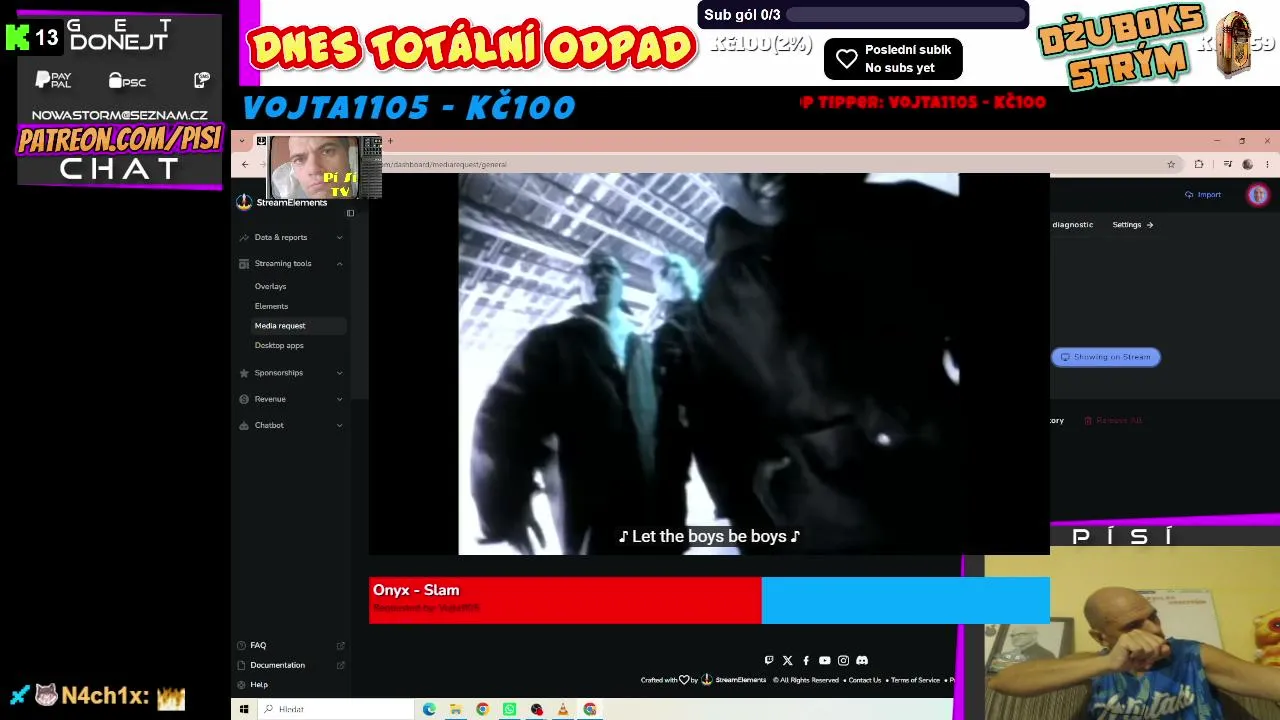The height and width of the screenshot is (720, 1280).
Task: Click the Data & reports chart icon
Action: tap(244, 237)
